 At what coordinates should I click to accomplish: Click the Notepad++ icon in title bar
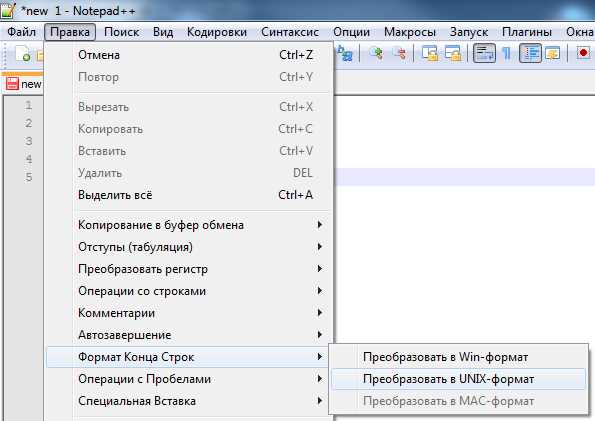pos(8,10)
